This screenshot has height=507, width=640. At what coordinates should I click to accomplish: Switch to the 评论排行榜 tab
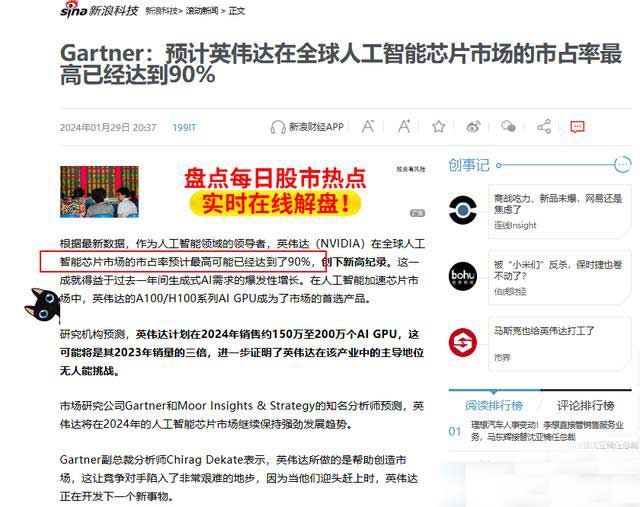tap(585, 405)
